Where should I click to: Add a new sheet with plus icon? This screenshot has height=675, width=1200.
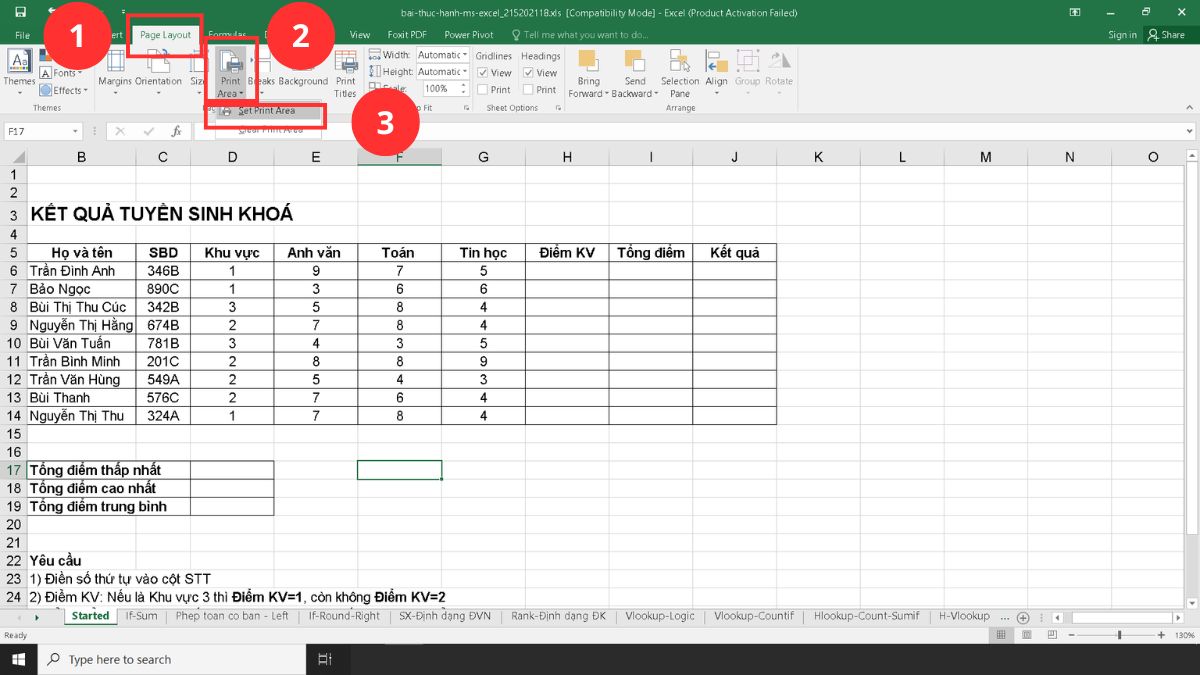click(x=1023, y=617)
